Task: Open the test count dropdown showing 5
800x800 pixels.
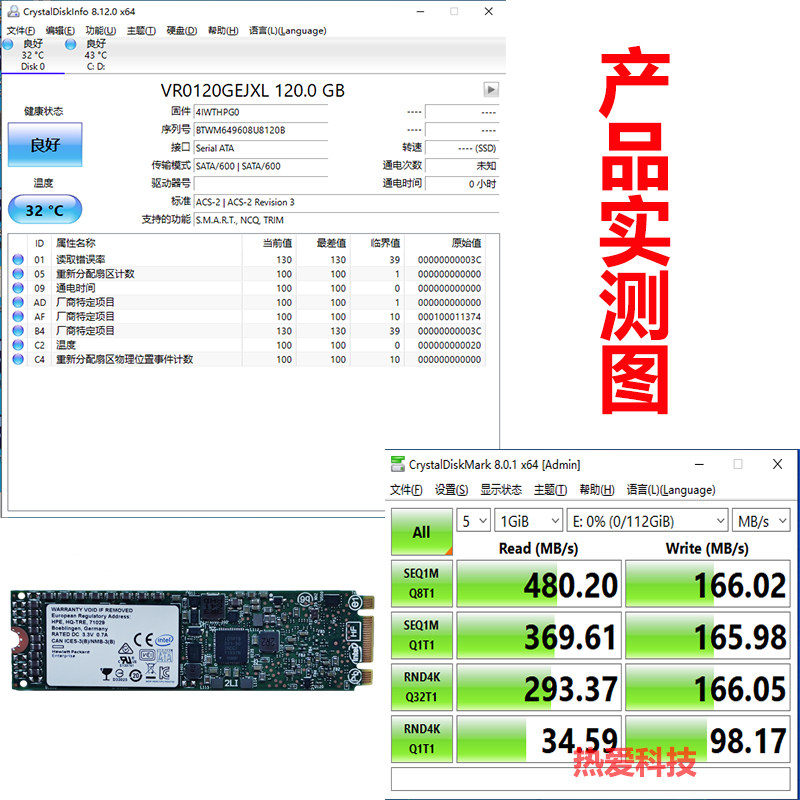Action: tap(473, 521)
